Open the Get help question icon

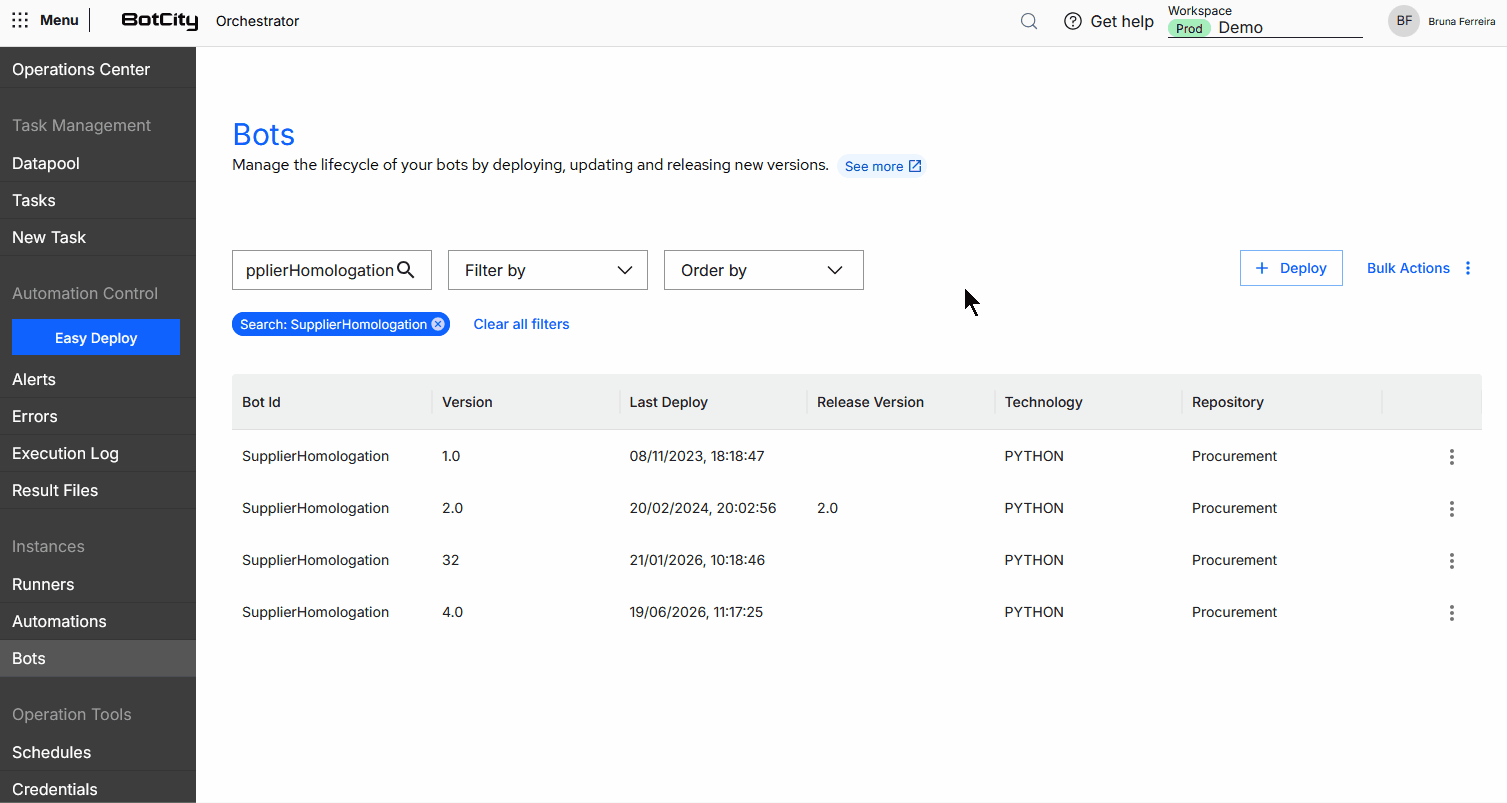click(1073, 21)
